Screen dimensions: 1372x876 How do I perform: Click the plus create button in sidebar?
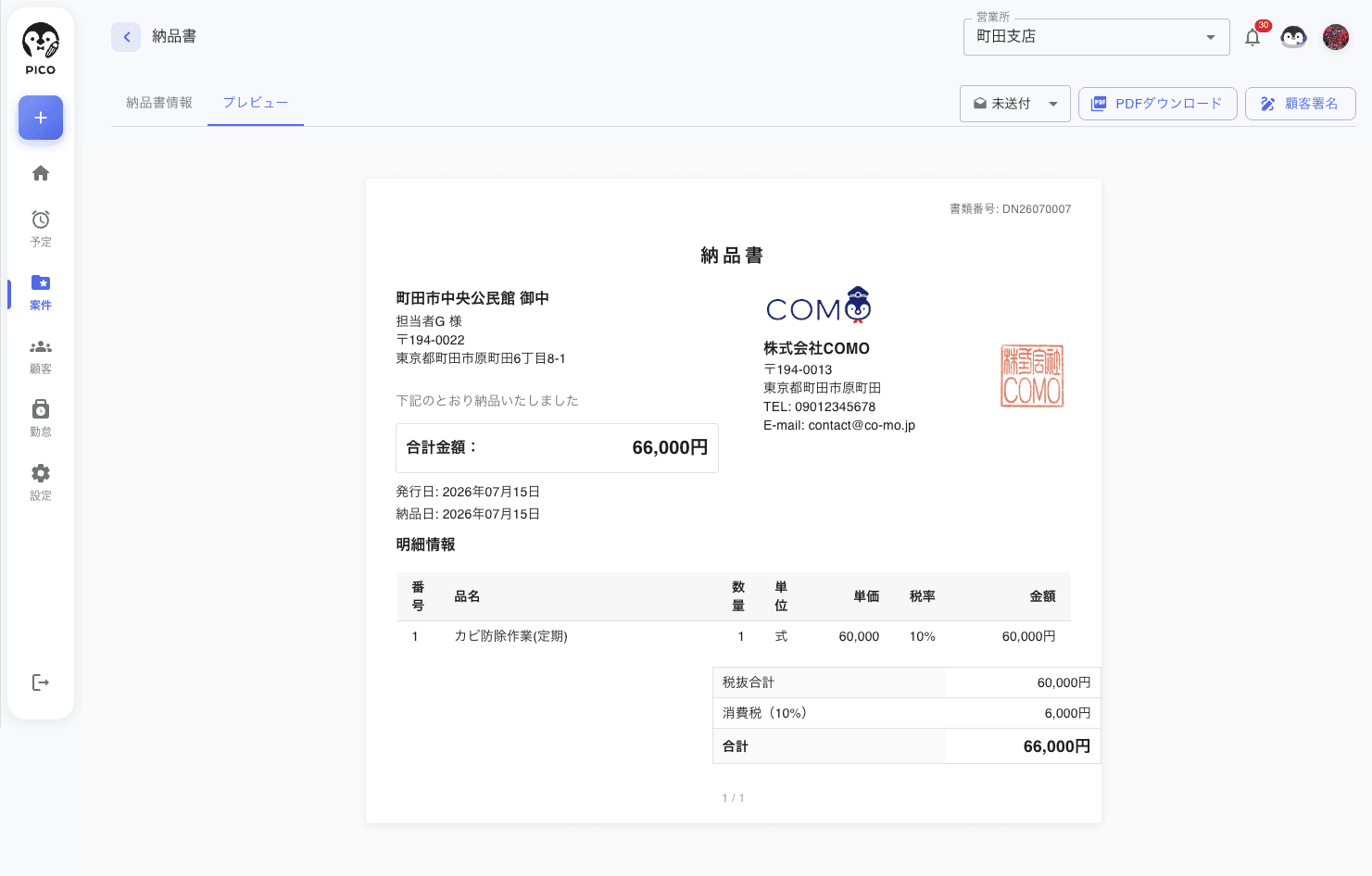coord(41,118)
